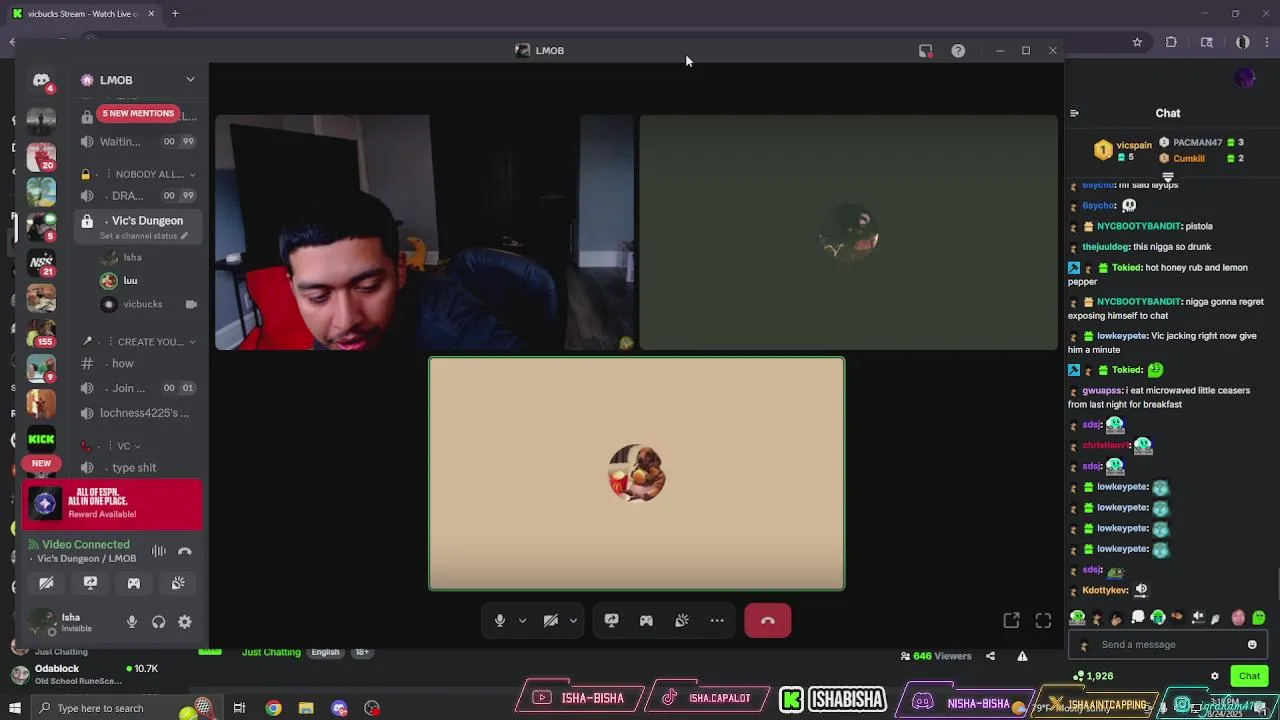Viewport: 1280px width, 720px height.
Task: Open chat settings gear near Chat button
Action: (x=1215, y=677)
